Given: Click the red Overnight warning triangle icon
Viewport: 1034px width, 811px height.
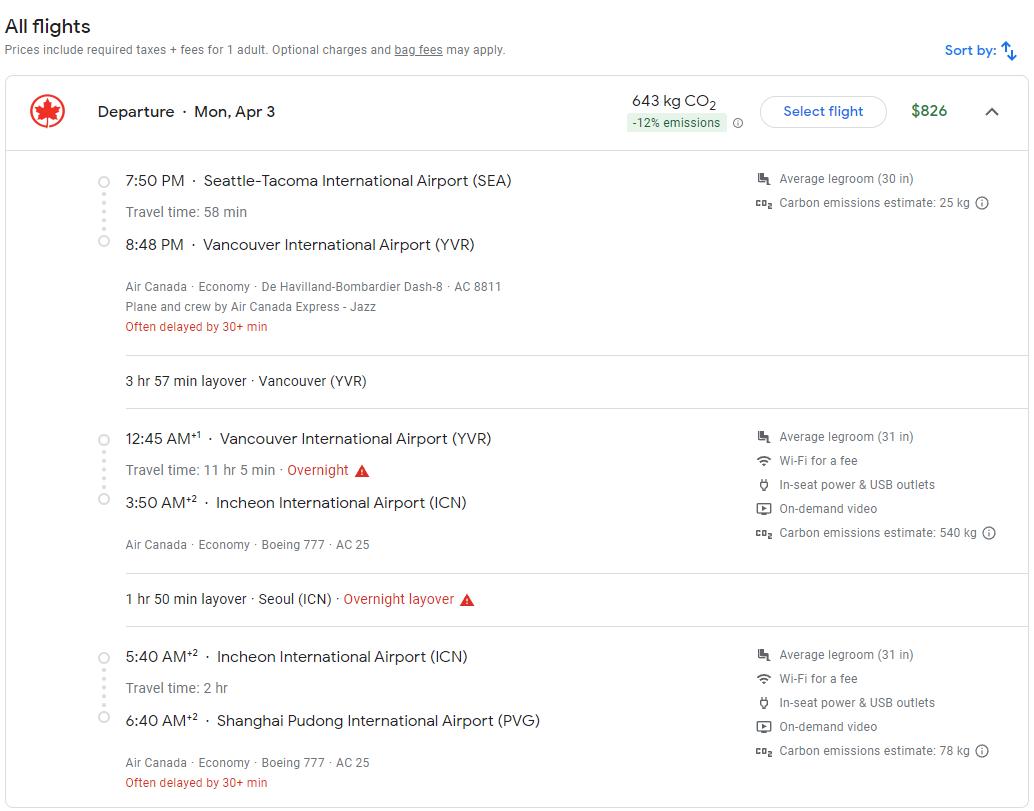Looking at the screenshot, I should click(x=362, y=471).
